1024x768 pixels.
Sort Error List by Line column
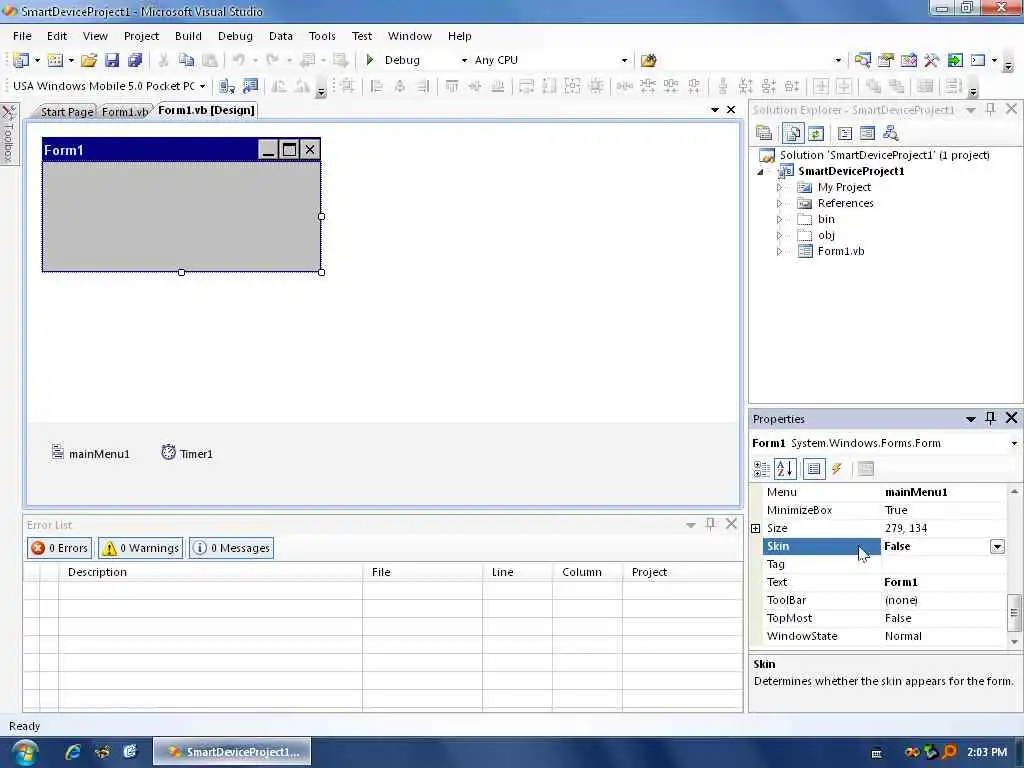[x=517, y=572]
